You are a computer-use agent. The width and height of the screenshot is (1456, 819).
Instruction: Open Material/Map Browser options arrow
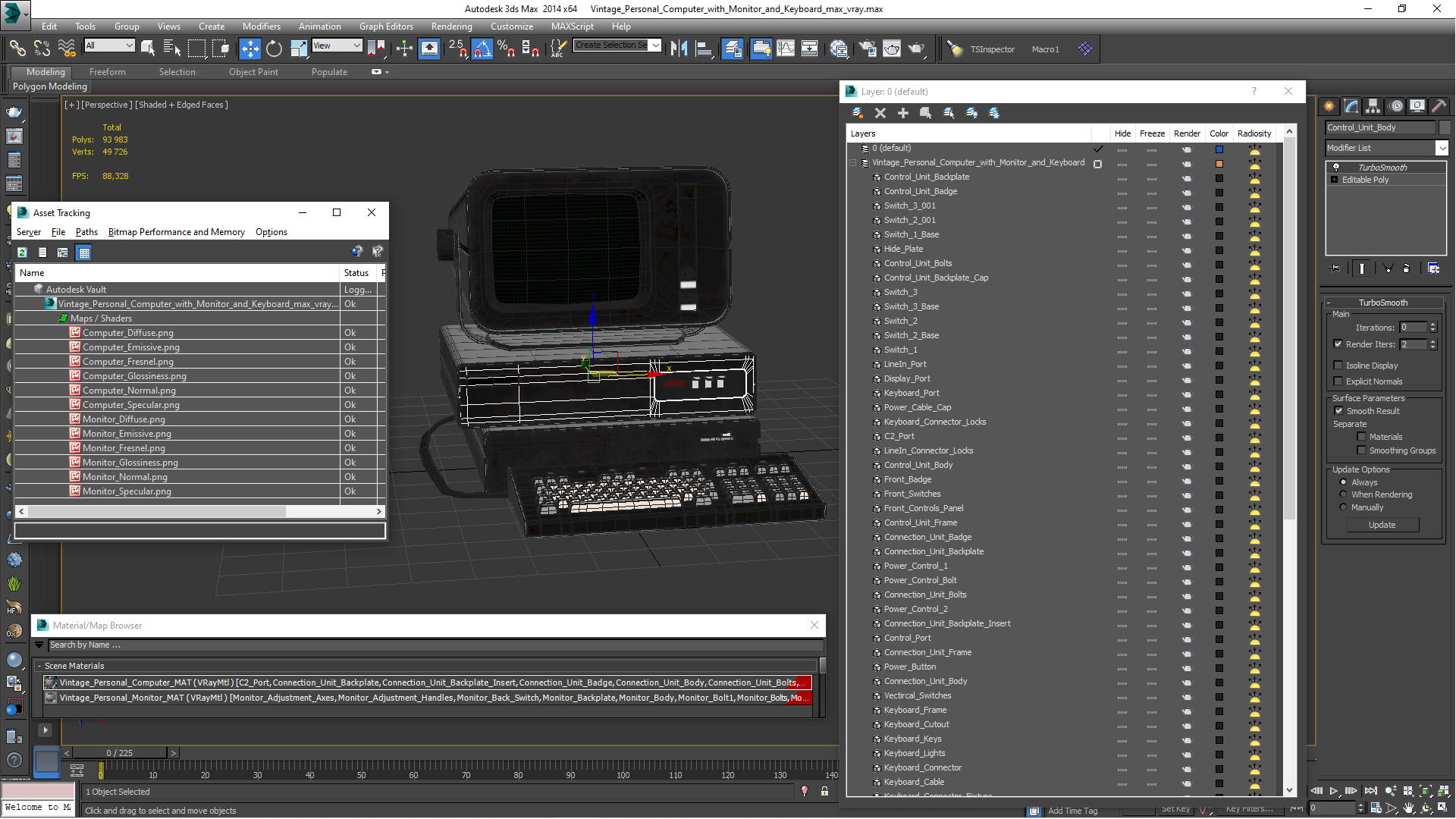(x=39, y=645)
